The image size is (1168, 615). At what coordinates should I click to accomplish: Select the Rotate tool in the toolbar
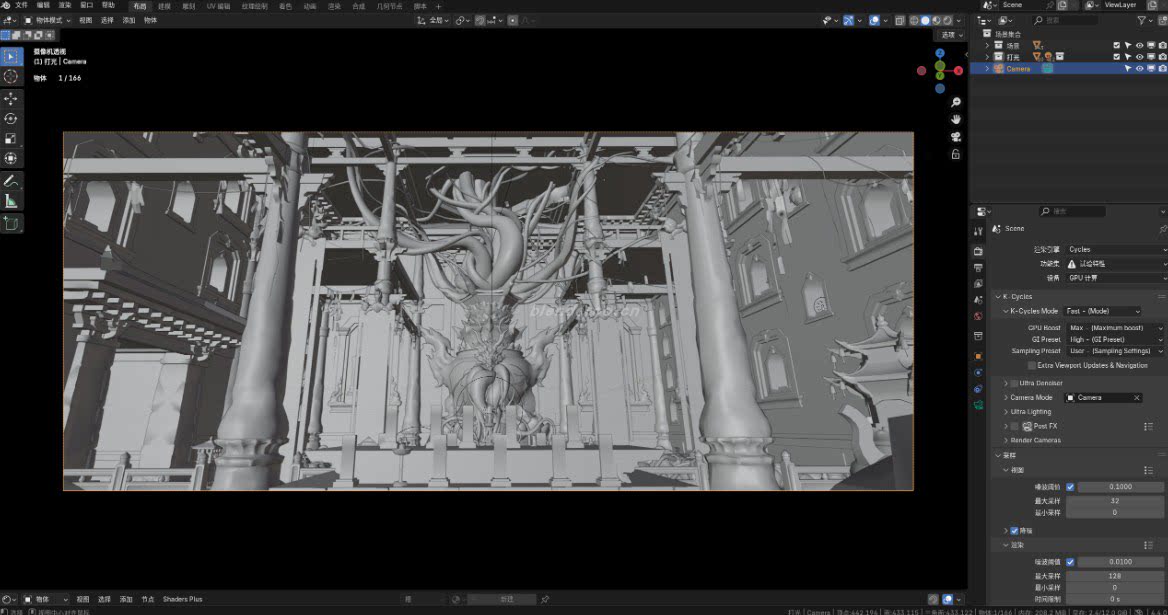(x=11, y=118)
